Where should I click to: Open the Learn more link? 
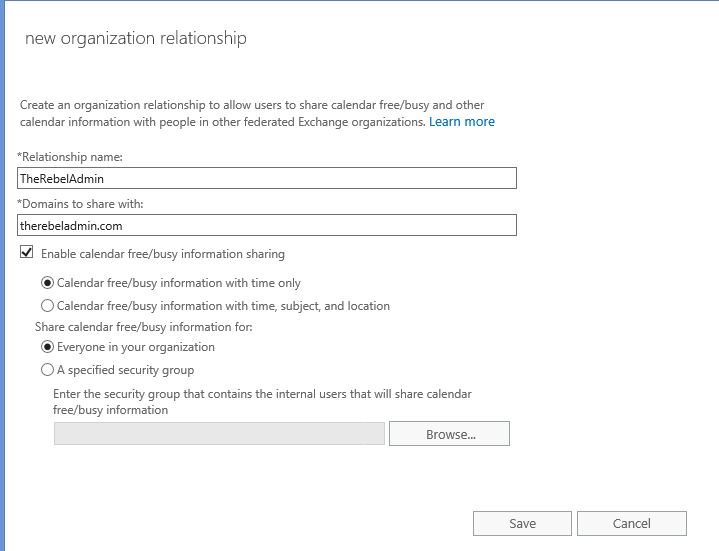click(x=462, y=122)
